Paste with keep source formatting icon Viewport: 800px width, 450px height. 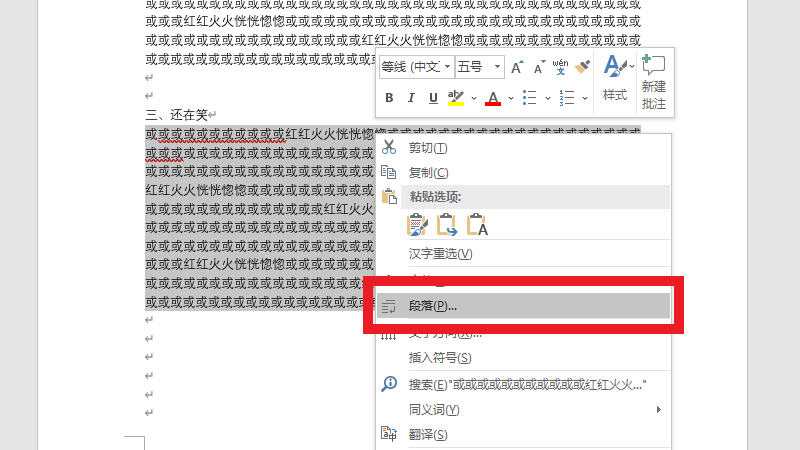(x=417, y=225)
